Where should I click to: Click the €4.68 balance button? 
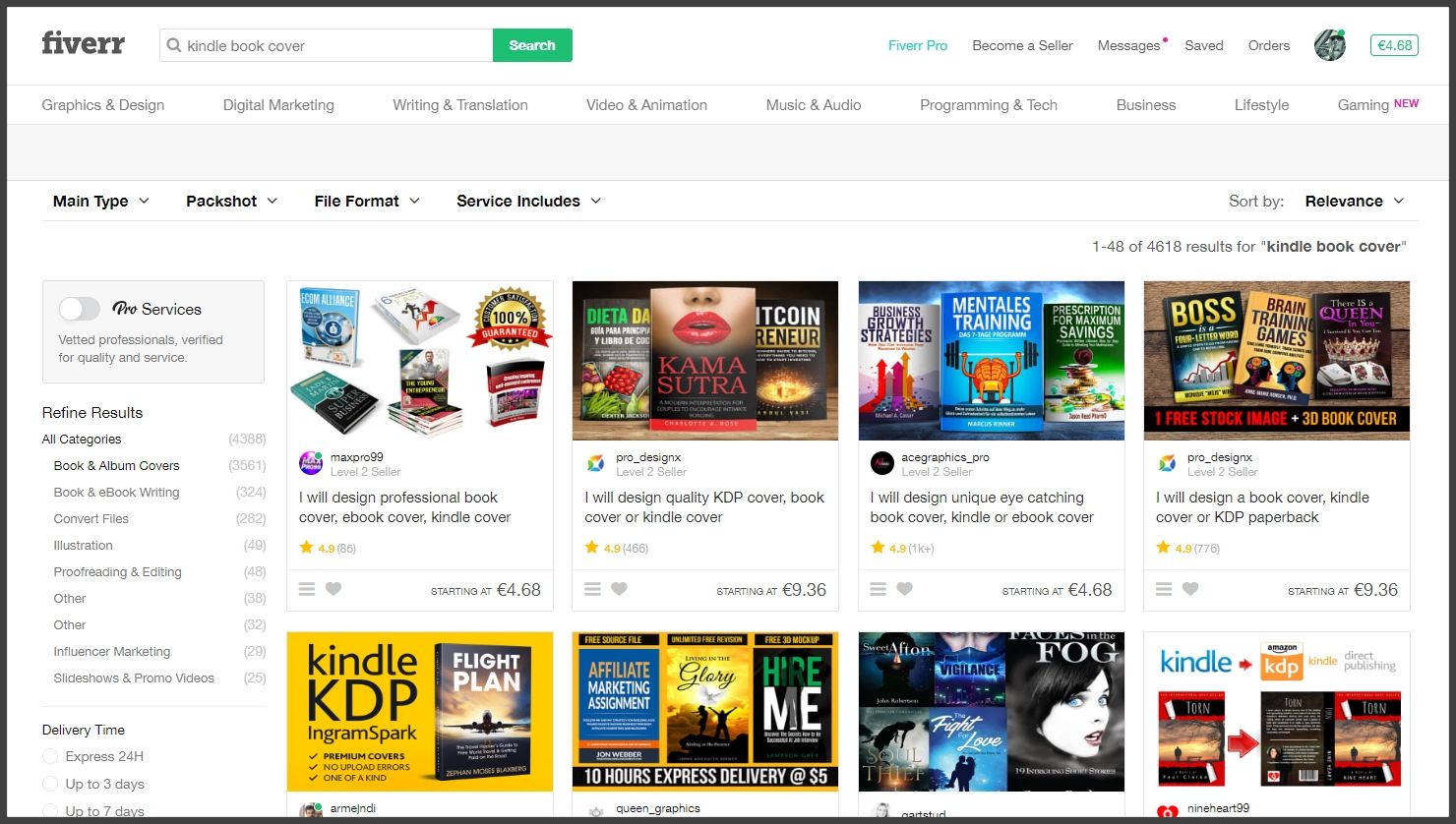coord(1395,45)
